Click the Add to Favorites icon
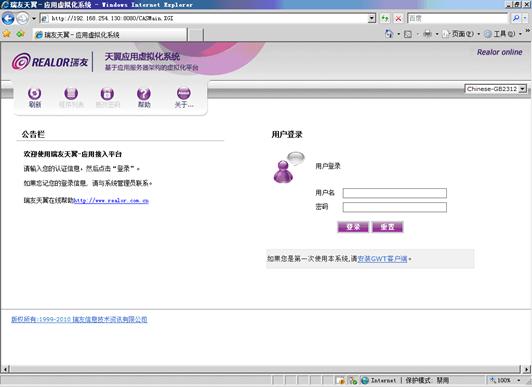The image size is (532, 387). pos(21,34)
